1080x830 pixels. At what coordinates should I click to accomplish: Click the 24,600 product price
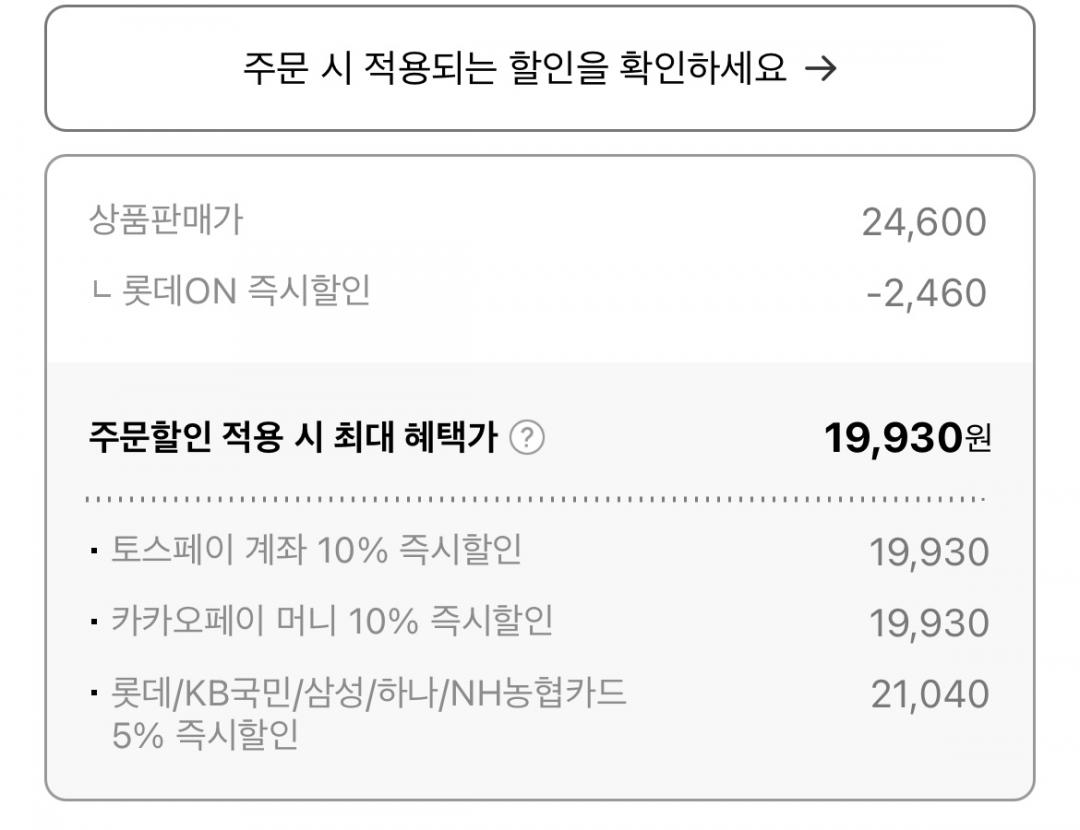pos(923,222)
